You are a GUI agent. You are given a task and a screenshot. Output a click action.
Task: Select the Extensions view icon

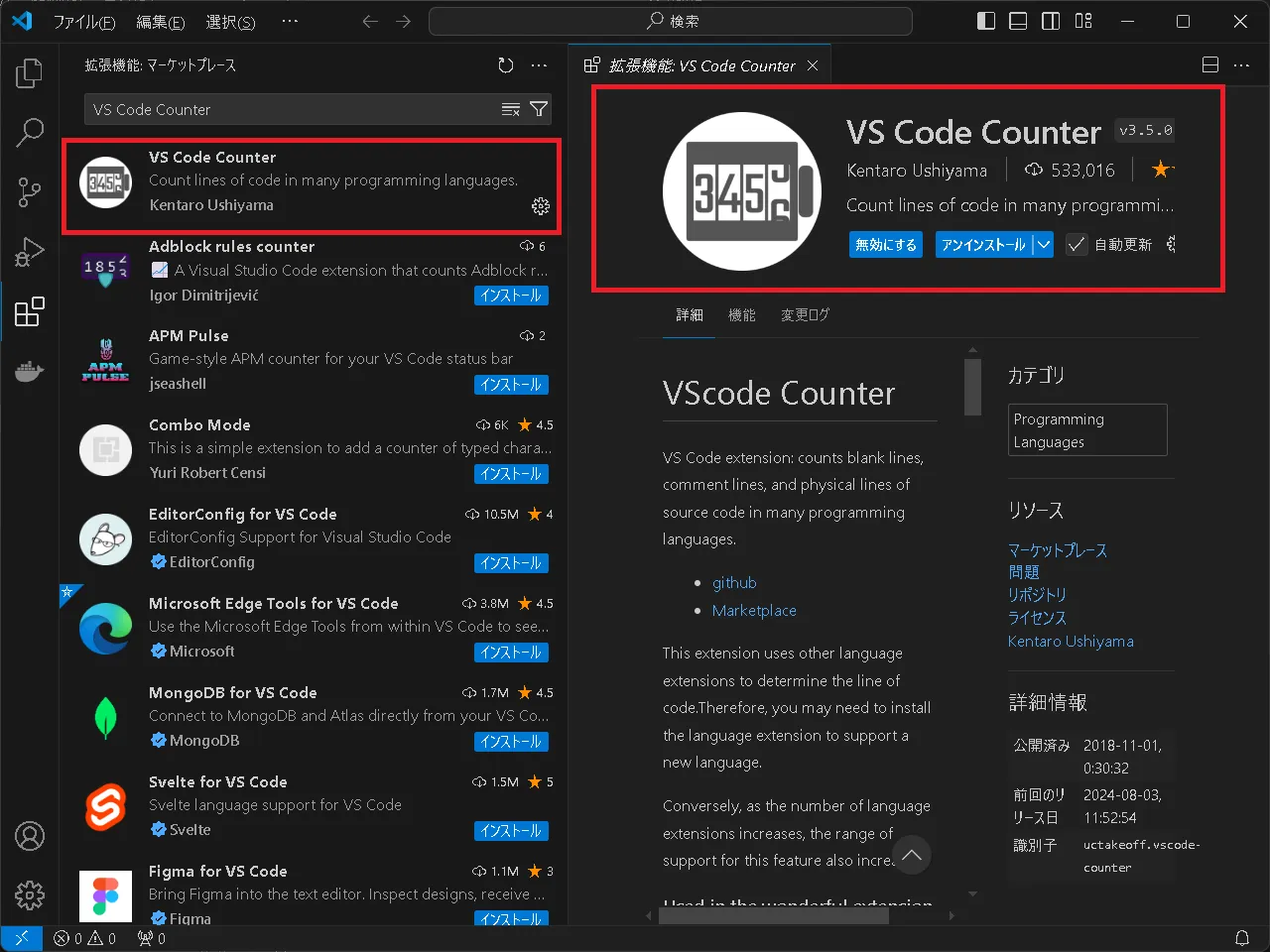pos(30,311)
